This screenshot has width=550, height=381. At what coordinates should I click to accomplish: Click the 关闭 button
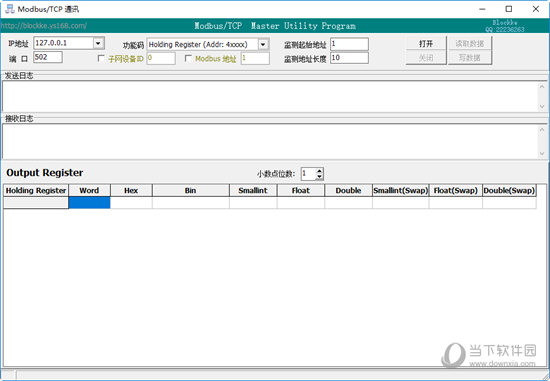click(426, 58)
